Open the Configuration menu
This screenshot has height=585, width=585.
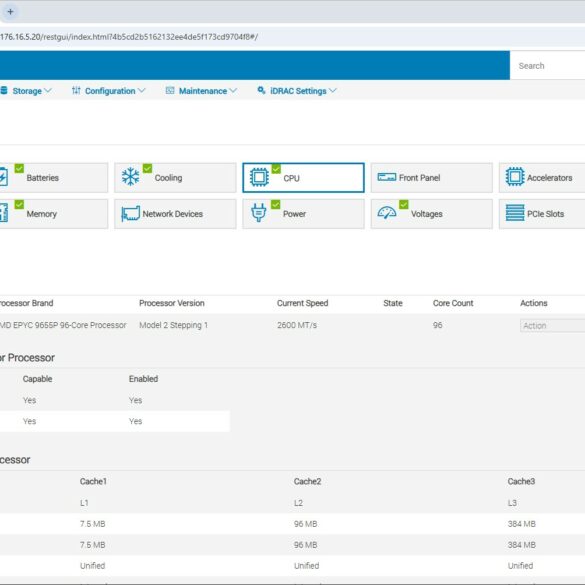point(109,91)
